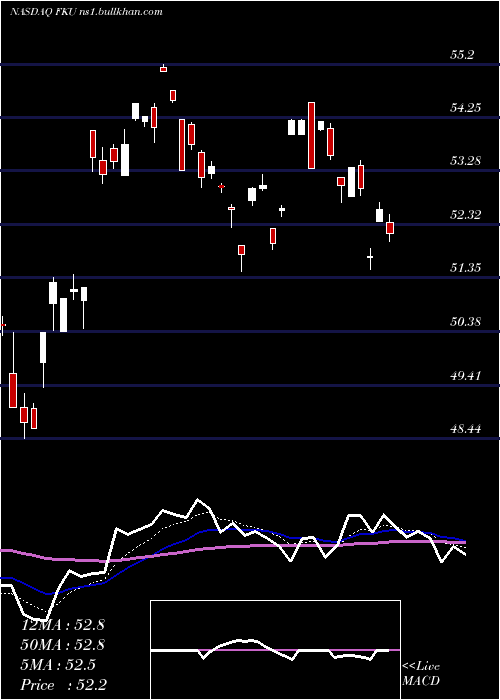
Task: Click inside the MACD inset chart panel
Action: (275, 650)
